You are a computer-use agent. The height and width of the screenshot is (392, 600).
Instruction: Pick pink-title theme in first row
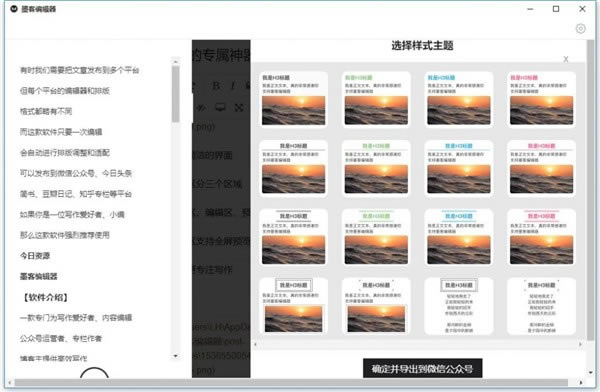(x=541, y=100)
